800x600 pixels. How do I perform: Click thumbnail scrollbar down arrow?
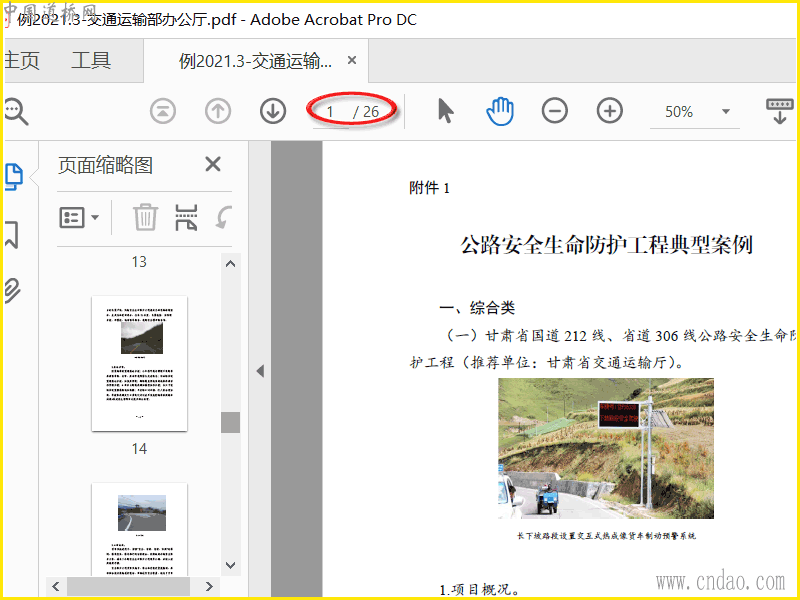(x=231, y=565)
